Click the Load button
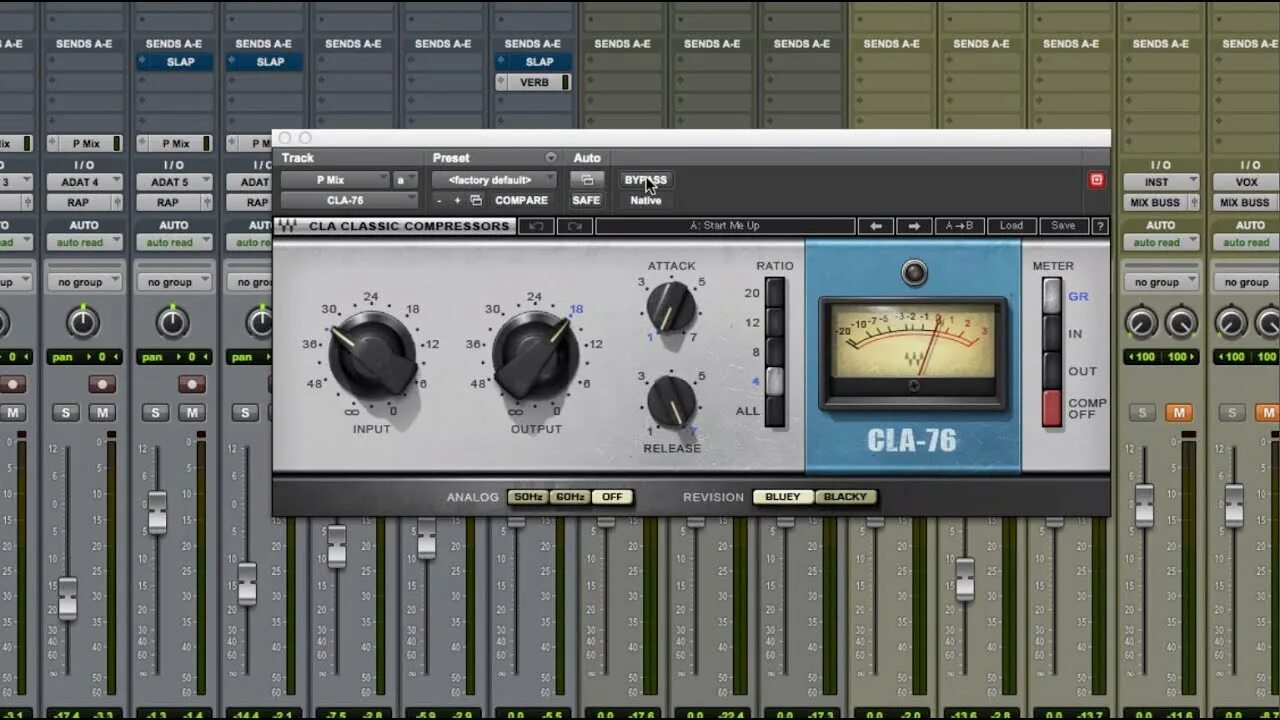This screenshot has width=1280, height=720. click(1011, 226)
